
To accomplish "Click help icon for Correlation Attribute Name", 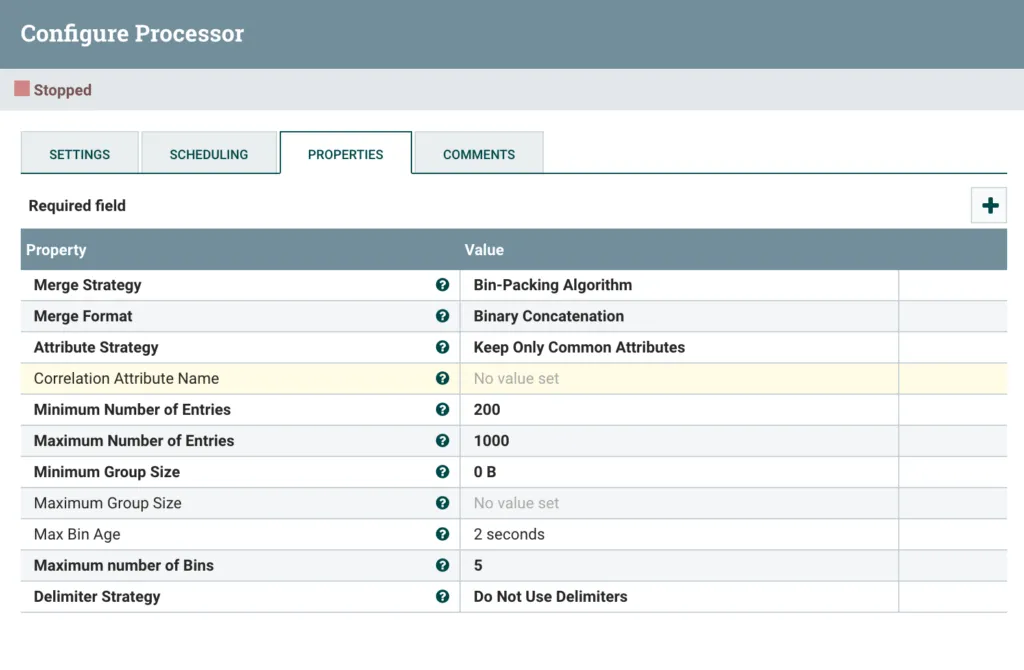I will tap(442, 378).
